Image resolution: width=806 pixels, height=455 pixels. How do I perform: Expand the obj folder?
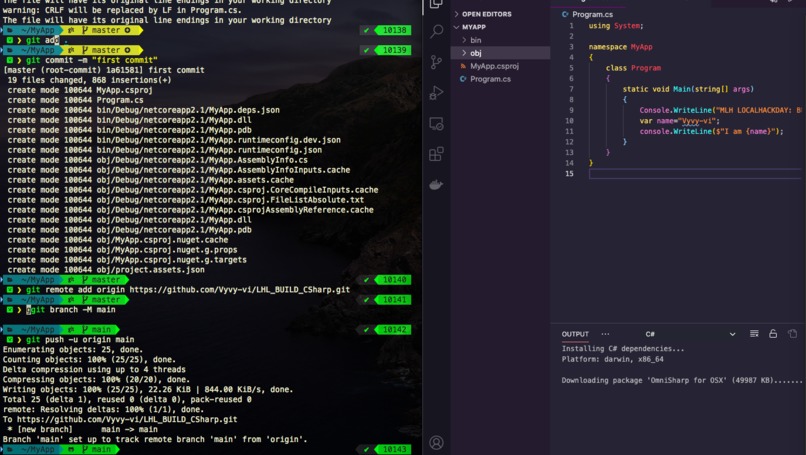click(x=500, y=53)
